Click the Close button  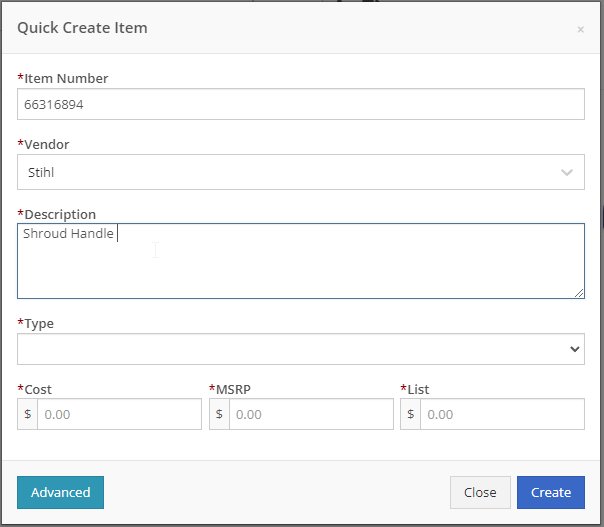pos(480,492)
